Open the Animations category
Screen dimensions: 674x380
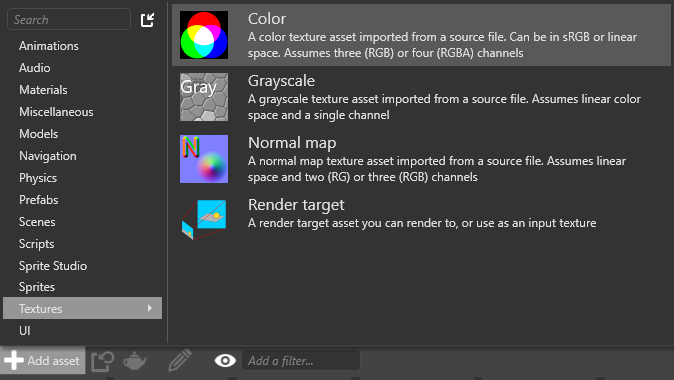(x=49, y=46)
